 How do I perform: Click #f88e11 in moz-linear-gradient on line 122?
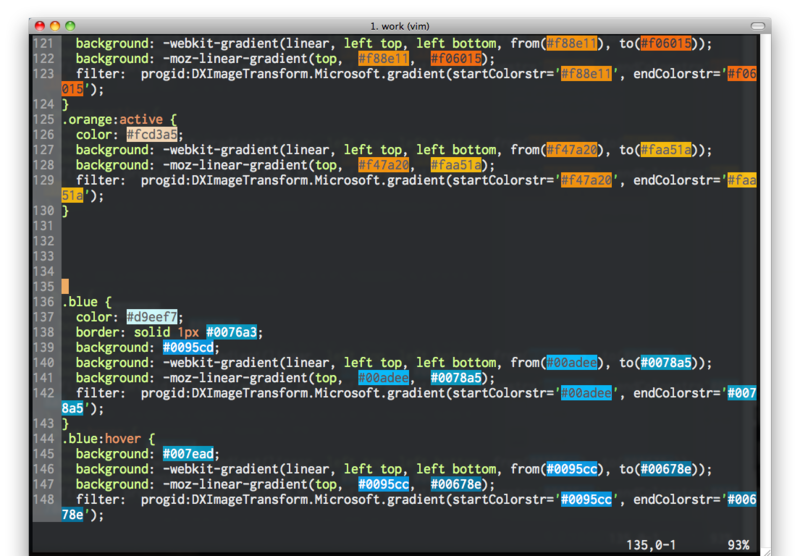(x=384, y=59)
